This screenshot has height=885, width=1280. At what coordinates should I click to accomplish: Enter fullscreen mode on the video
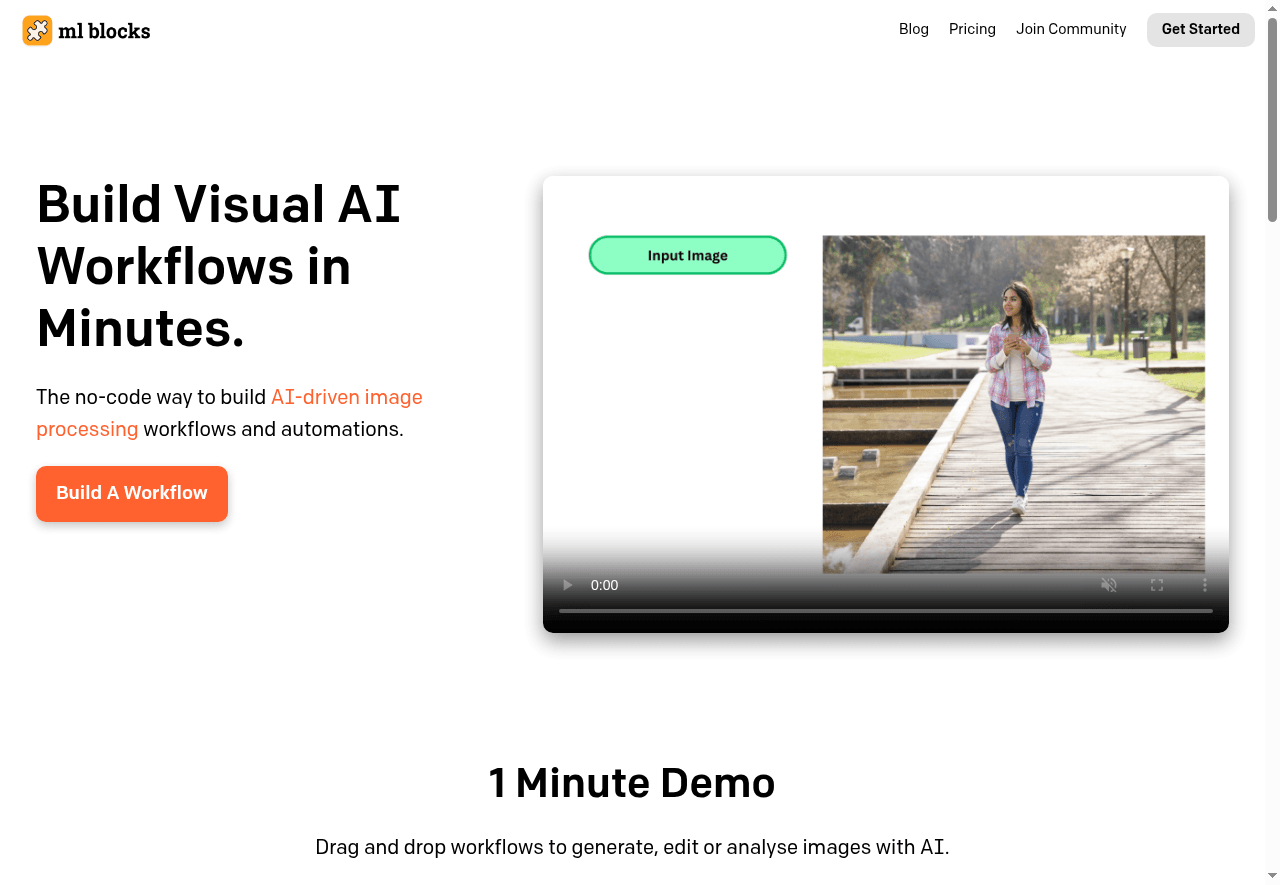point(1156,585)
